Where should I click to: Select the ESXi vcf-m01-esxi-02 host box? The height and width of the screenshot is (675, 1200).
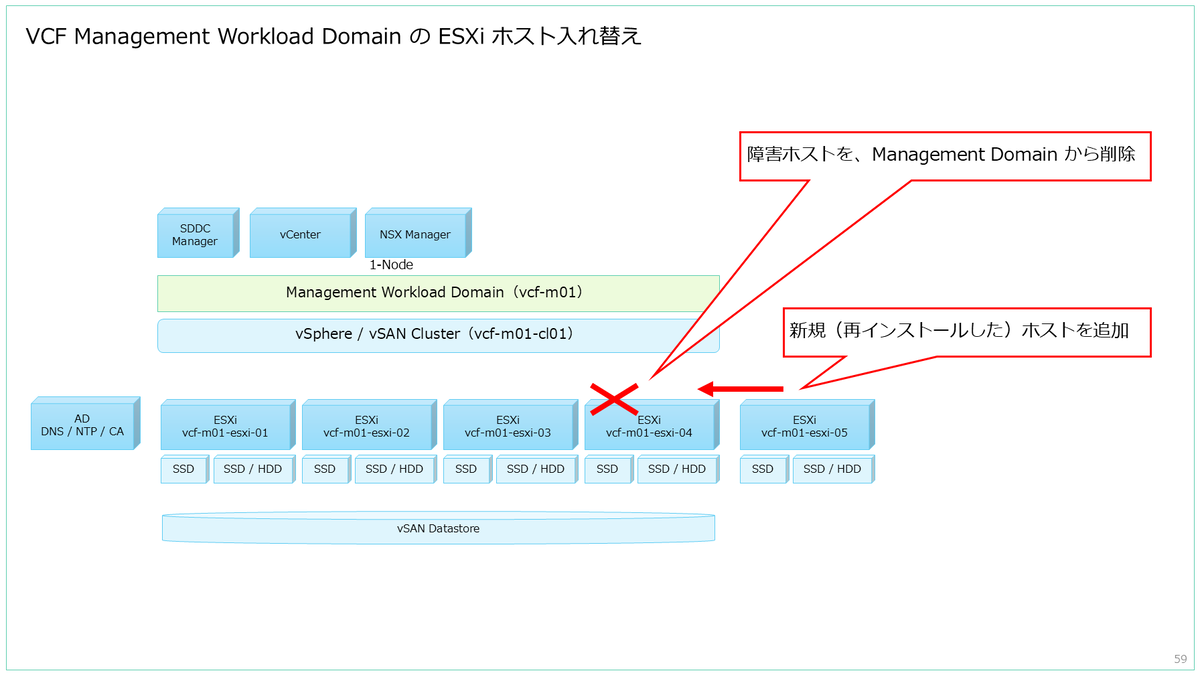click(x=369, y=425)
